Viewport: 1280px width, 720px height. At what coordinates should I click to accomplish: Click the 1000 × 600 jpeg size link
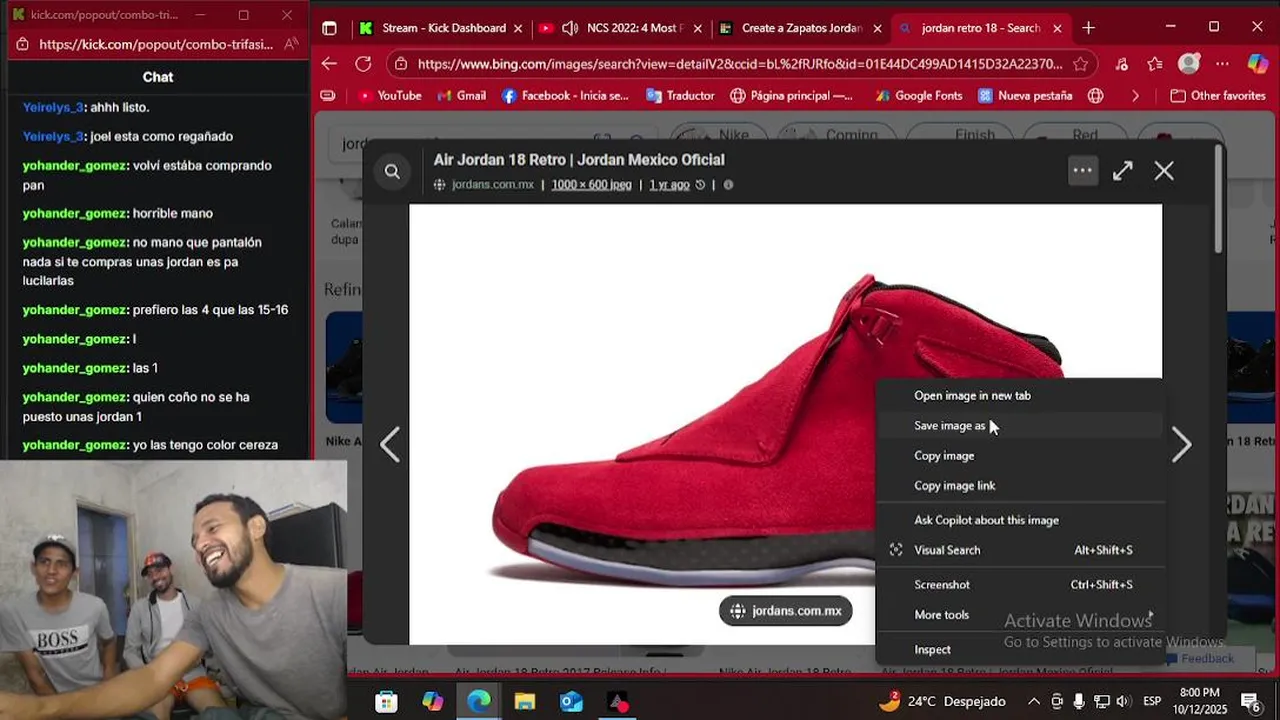(591, 185)
